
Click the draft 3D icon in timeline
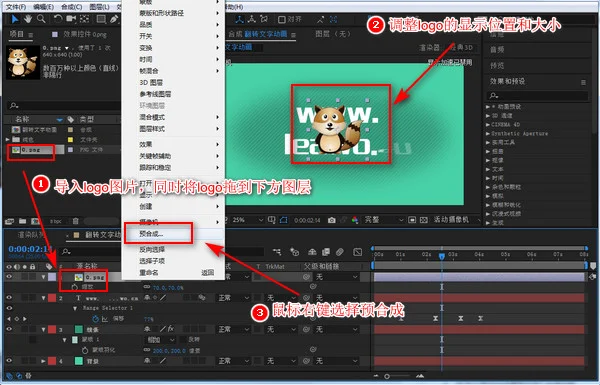coord(295,252)
